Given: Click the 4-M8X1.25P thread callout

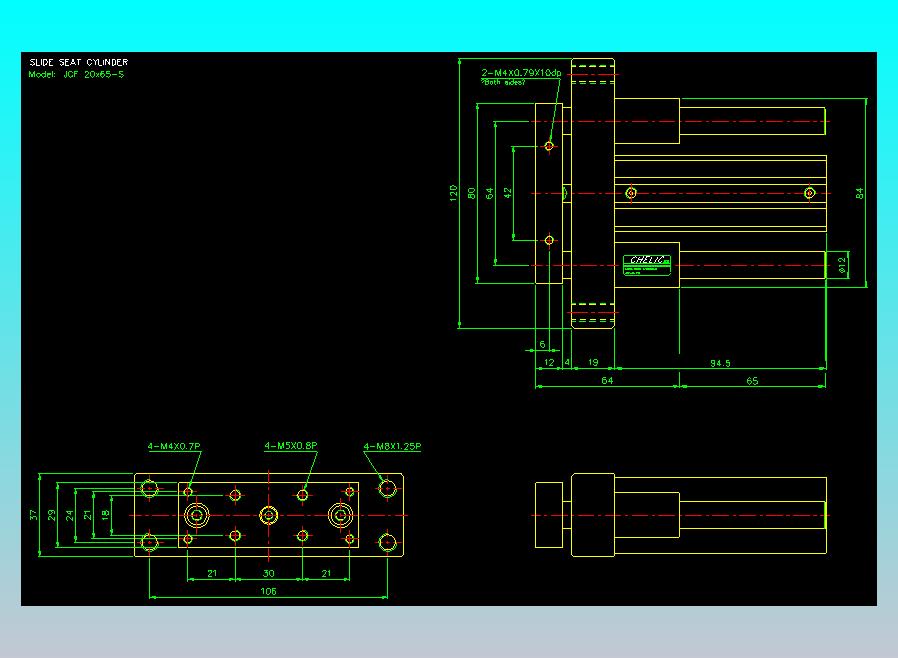Looking at the screenshot, I should (392, 446).
